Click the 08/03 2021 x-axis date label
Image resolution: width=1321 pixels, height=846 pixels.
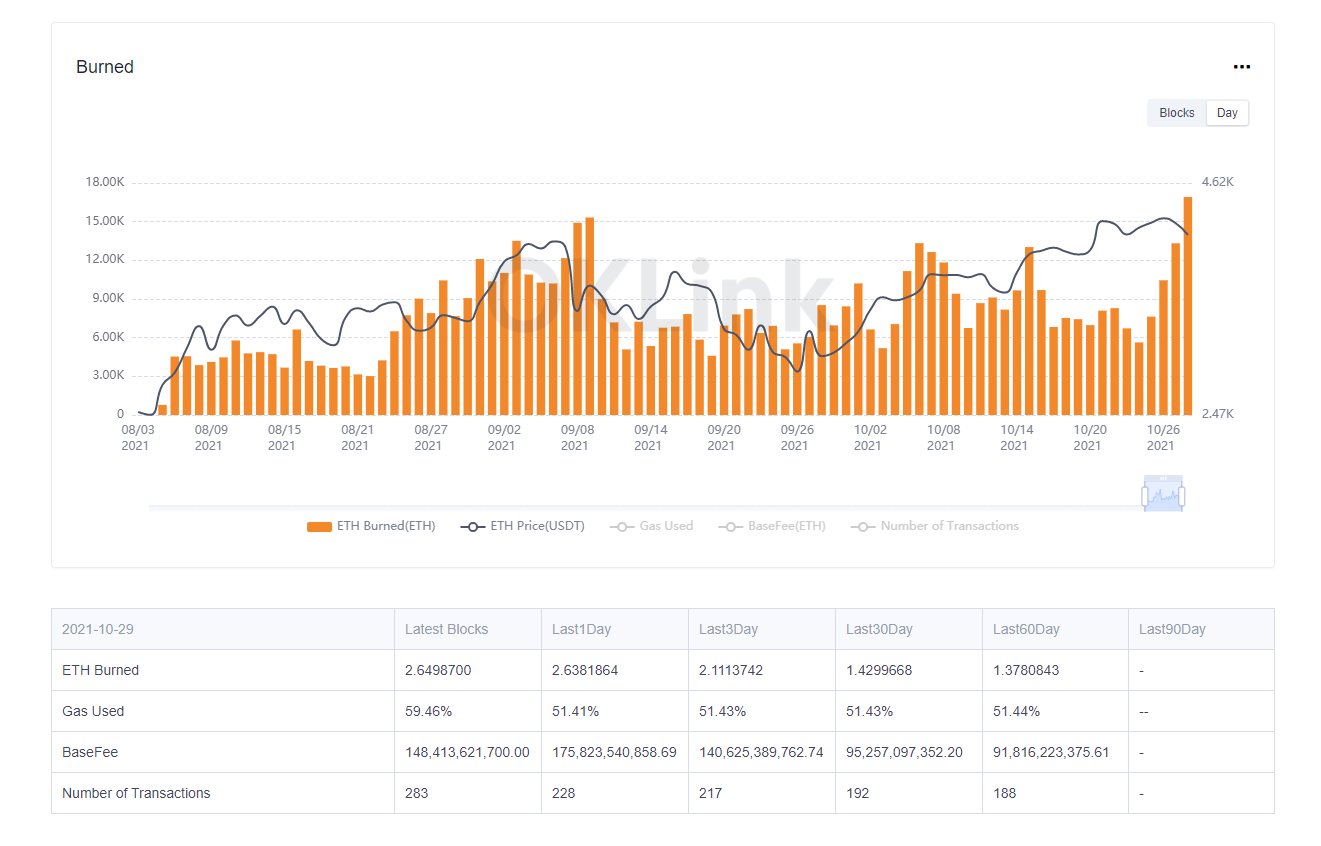click(137, 437)
